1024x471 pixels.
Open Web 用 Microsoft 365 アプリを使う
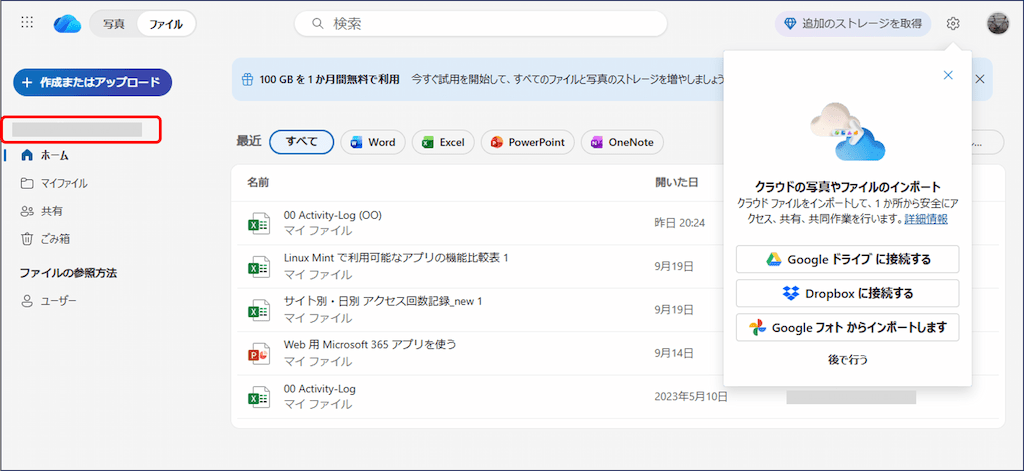tap(370, 344)
